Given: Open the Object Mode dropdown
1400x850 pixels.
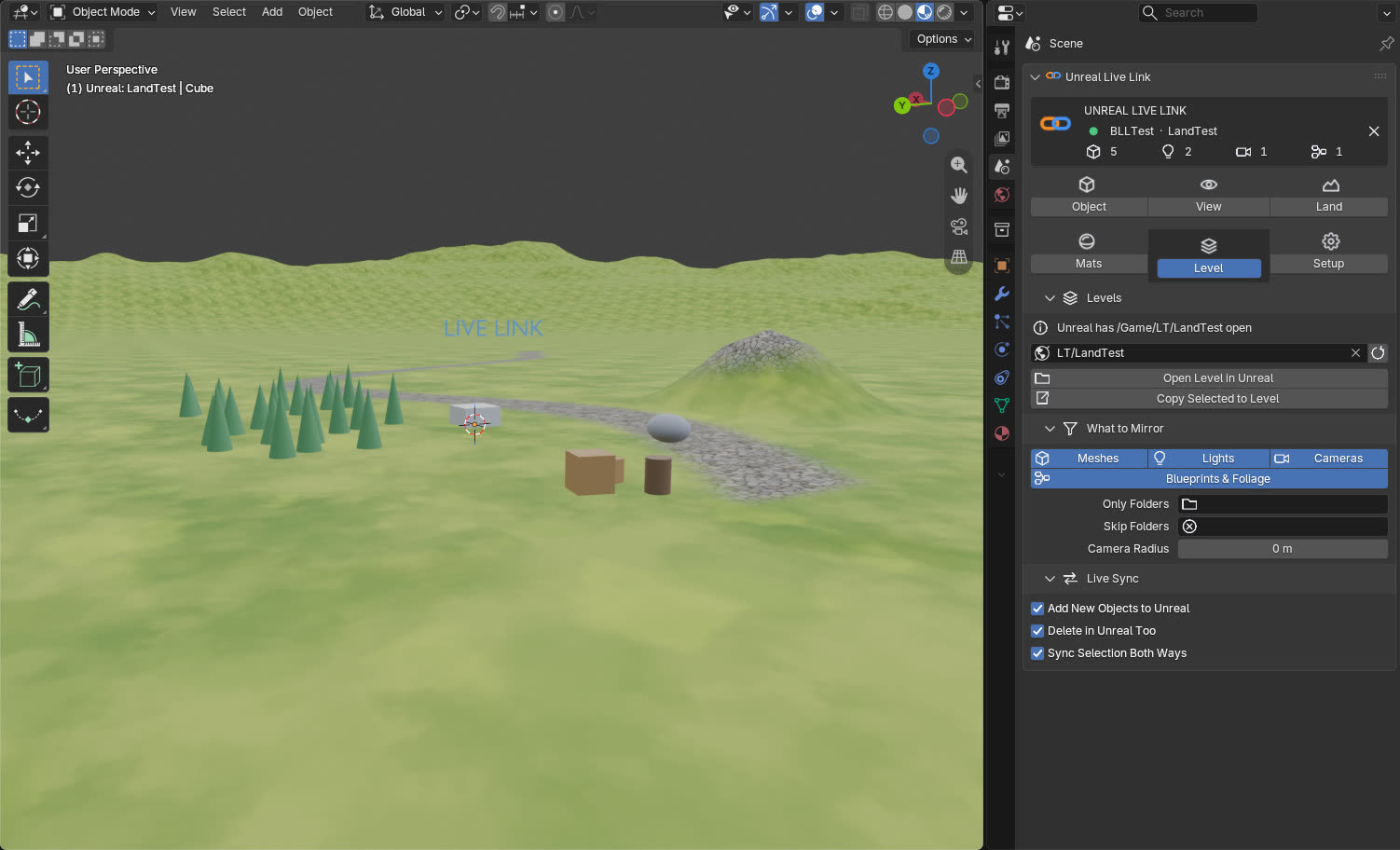Looking at the screenshot, I should pyautogui.click(x=103, y=12).
